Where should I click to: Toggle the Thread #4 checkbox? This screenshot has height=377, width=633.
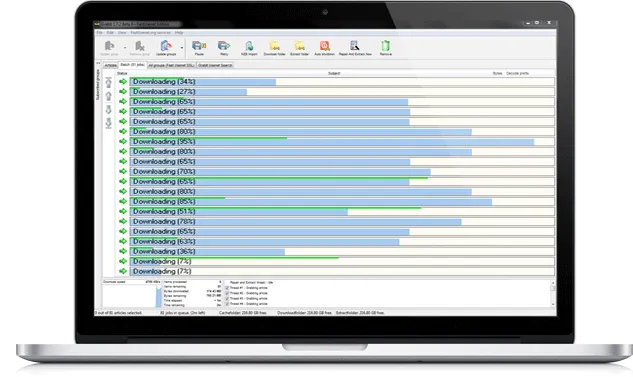tap(227, 304)
